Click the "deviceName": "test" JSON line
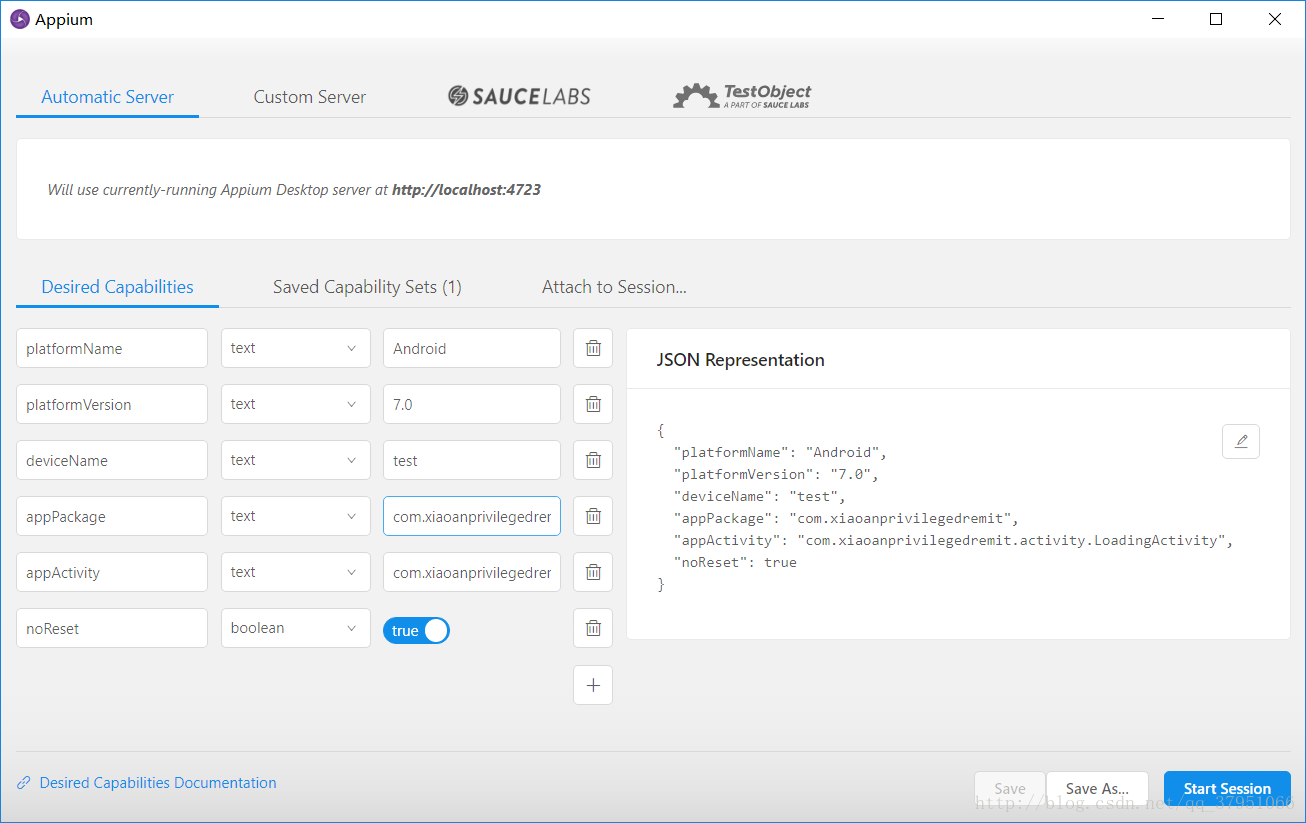The image size is (1306, 823). 760,496
